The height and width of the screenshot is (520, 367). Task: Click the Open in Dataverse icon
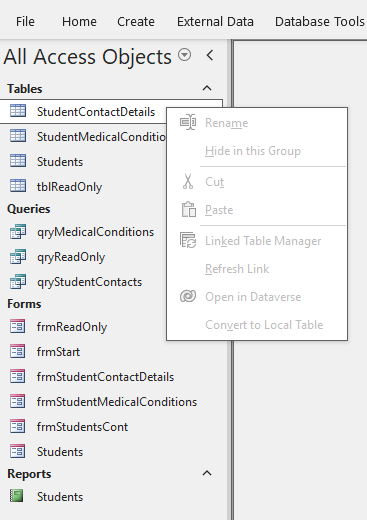pos(188,296)
